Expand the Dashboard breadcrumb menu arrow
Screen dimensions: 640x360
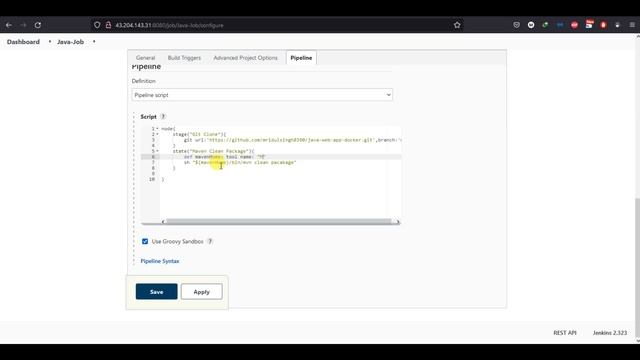coord(50,42)
